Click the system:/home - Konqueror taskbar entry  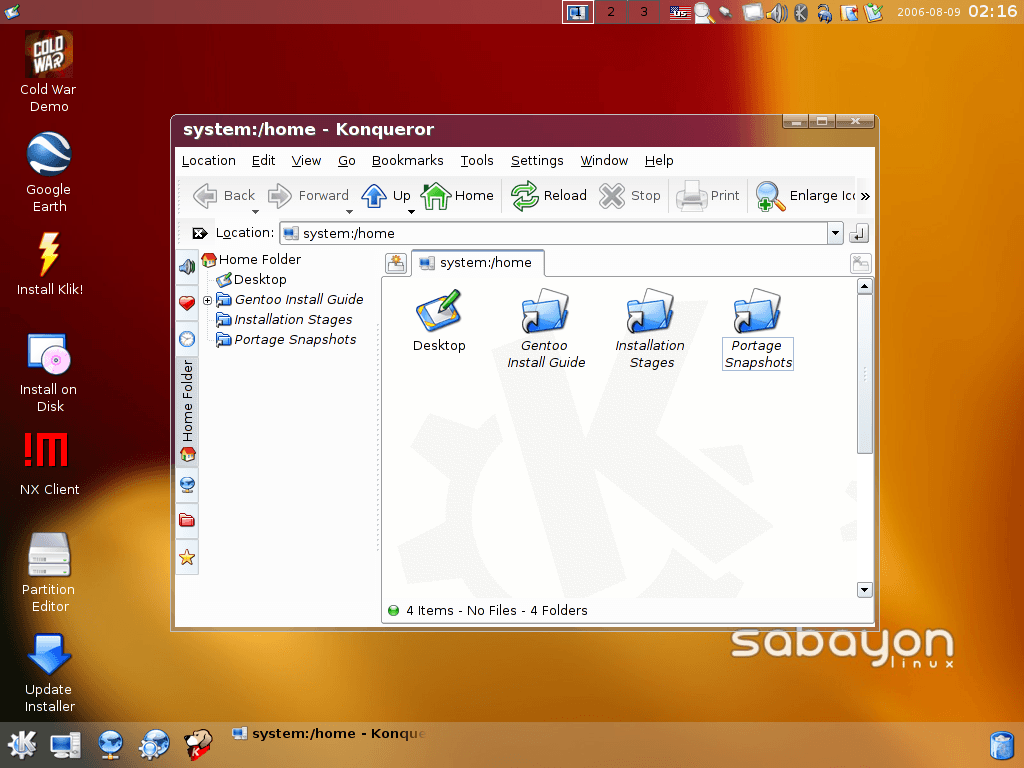coord(329,733)
